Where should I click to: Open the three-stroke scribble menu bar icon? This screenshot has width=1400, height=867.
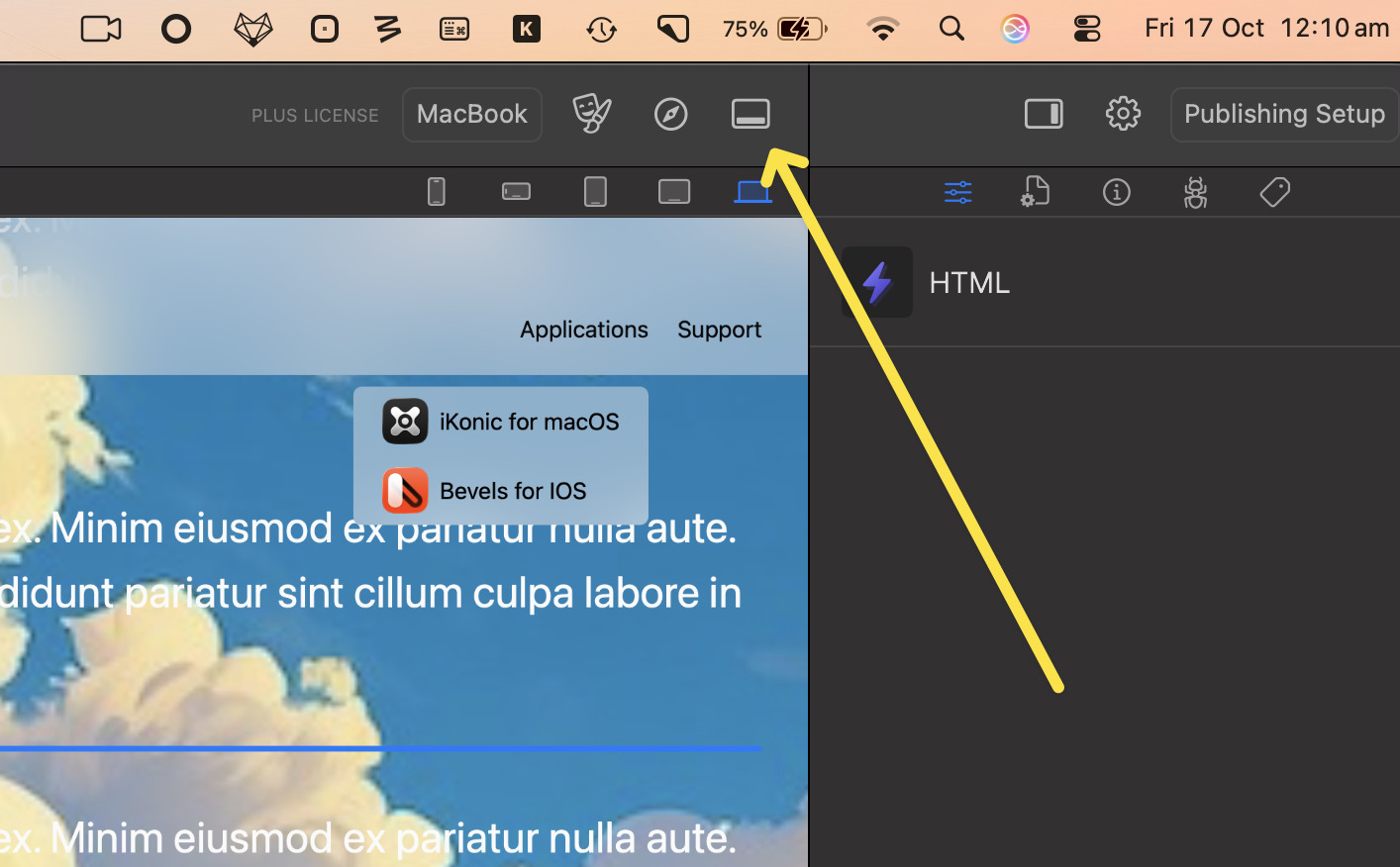[x=388, y=29]
